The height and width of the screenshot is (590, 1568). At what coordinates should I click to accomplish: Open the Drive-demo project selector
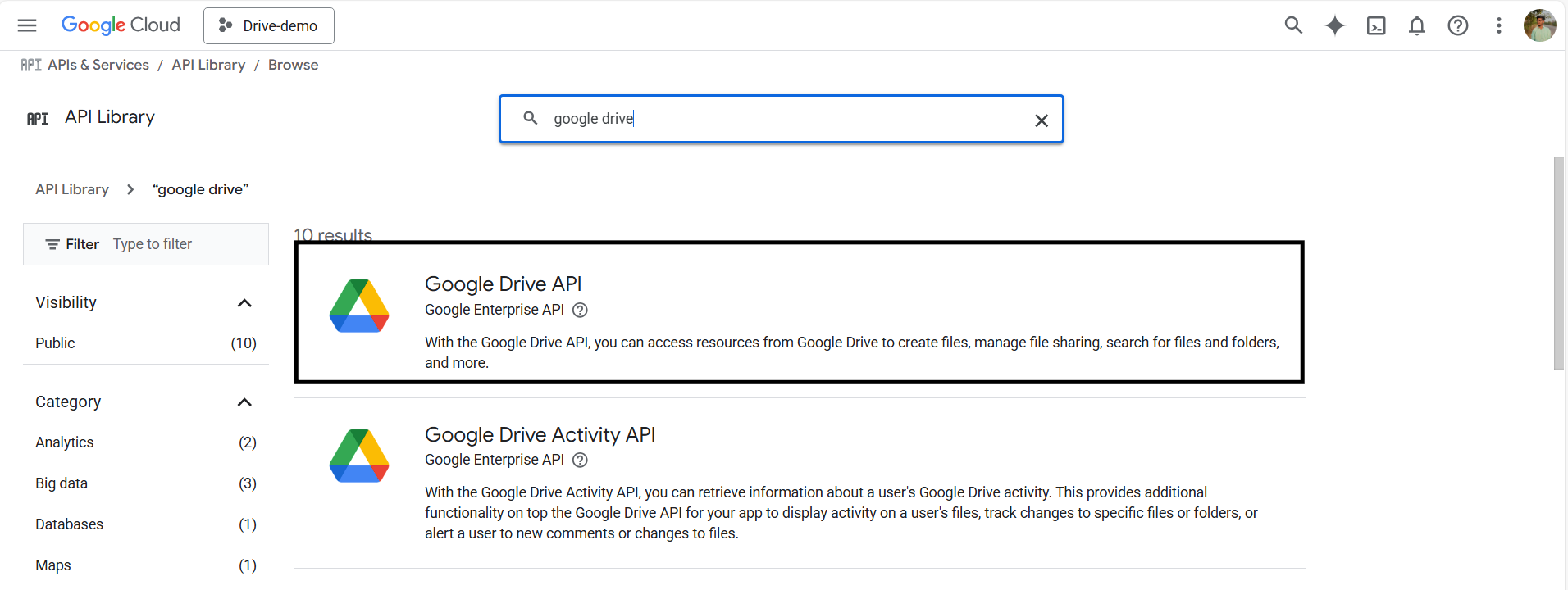[268, 25]
